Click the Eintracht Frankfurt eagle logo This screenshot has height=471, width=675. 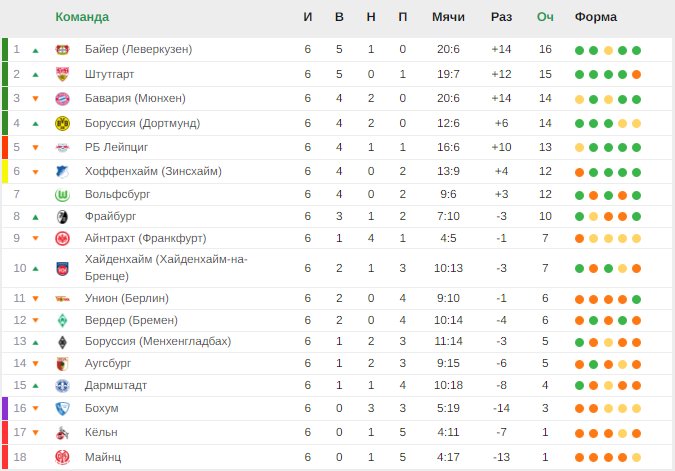pos(62,239)
